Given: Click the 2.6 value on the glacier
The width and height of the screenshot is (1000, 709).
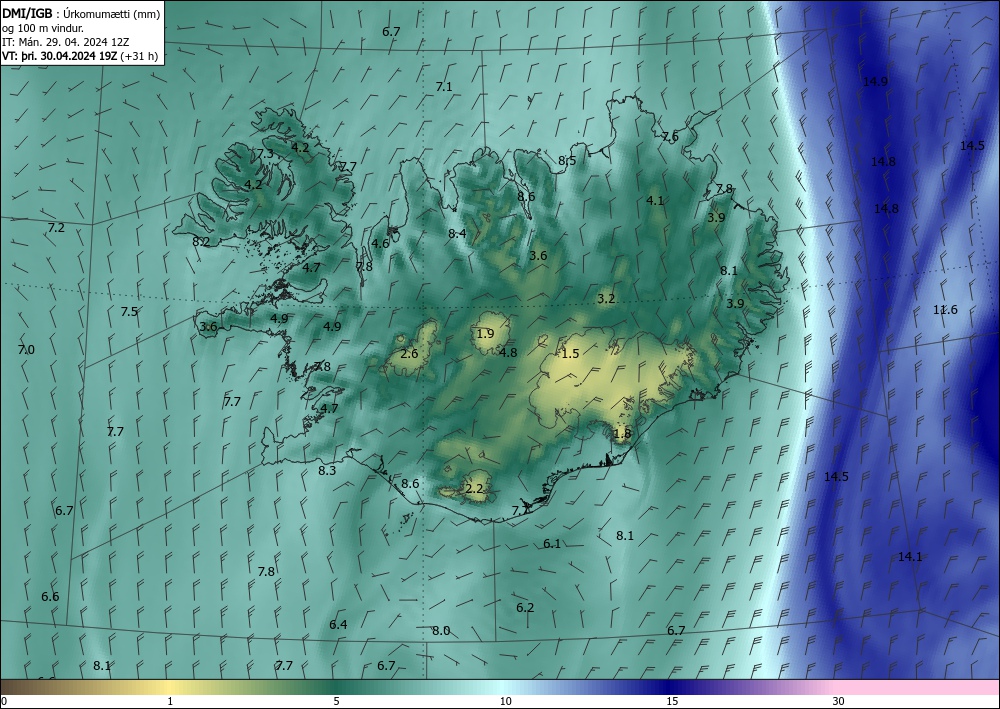Looking at the screenshot, I should pyautogui.click(x=409, y=353).
